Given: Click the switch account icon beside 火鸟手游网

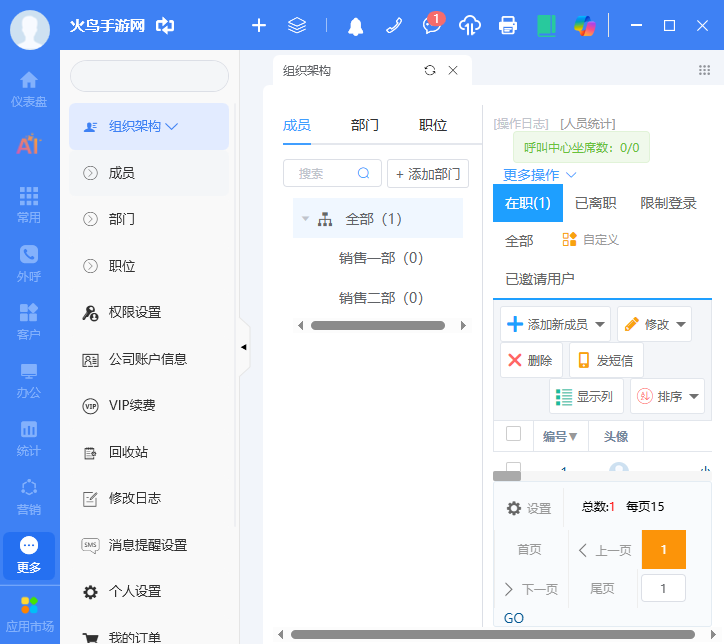Looking at the screenshot, I should coord(165,25).
